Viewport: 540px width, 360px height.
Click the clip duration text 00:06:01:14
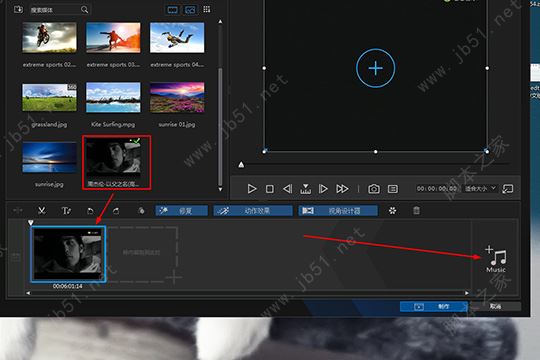click(68, 286)
